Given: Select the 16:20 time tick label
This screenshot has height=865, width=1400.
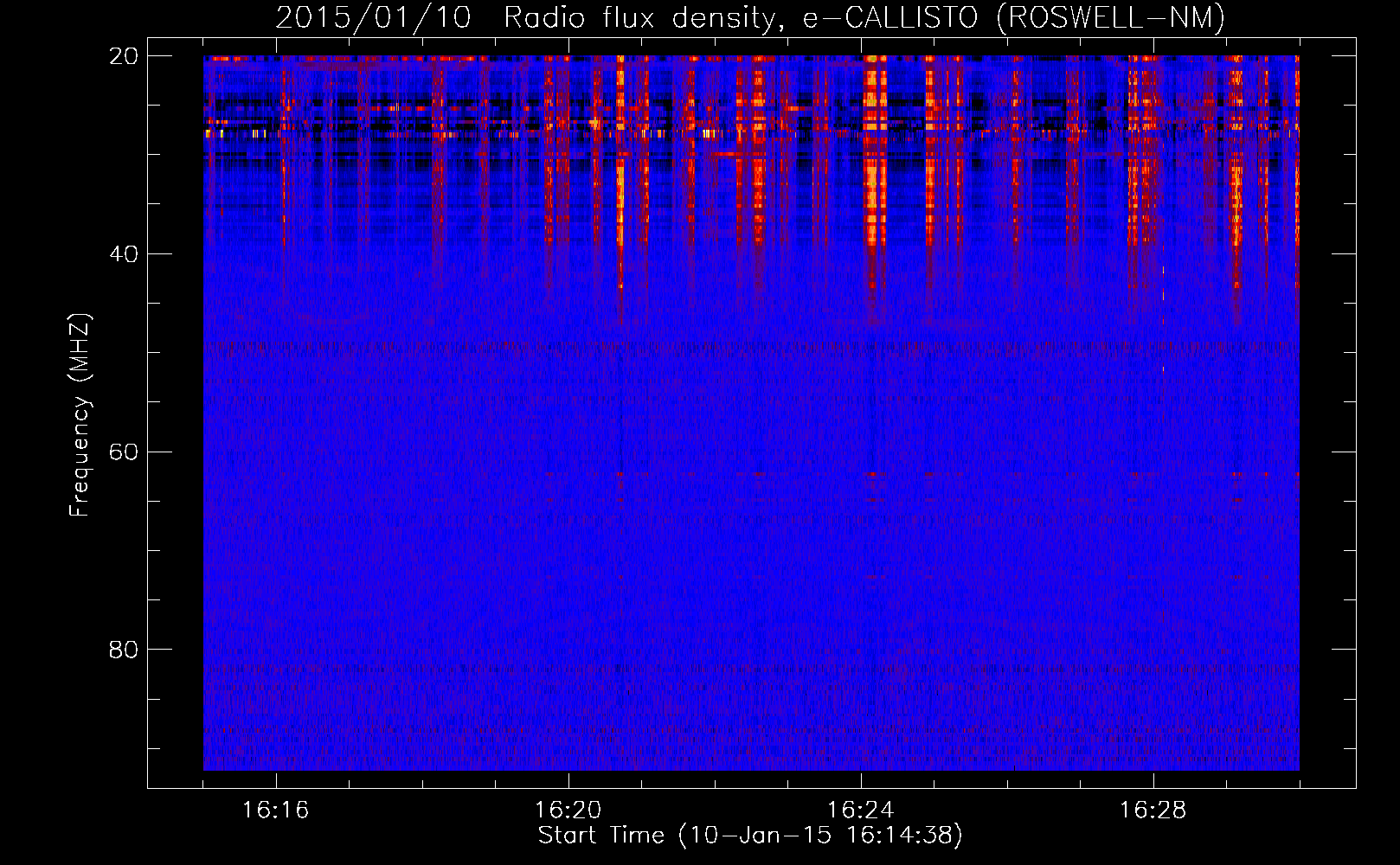Looking at the screenshot, I should (x=568, y=811).
